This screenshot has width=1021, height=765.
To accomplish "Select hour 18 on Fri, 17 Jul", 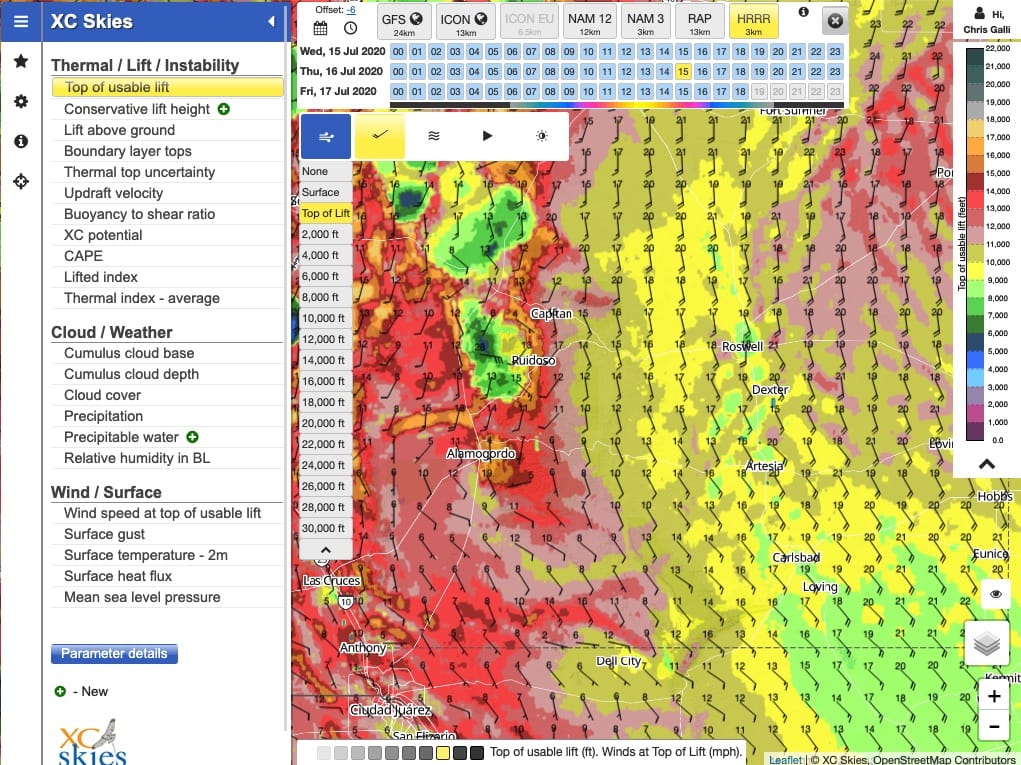I will pos(740,92).
